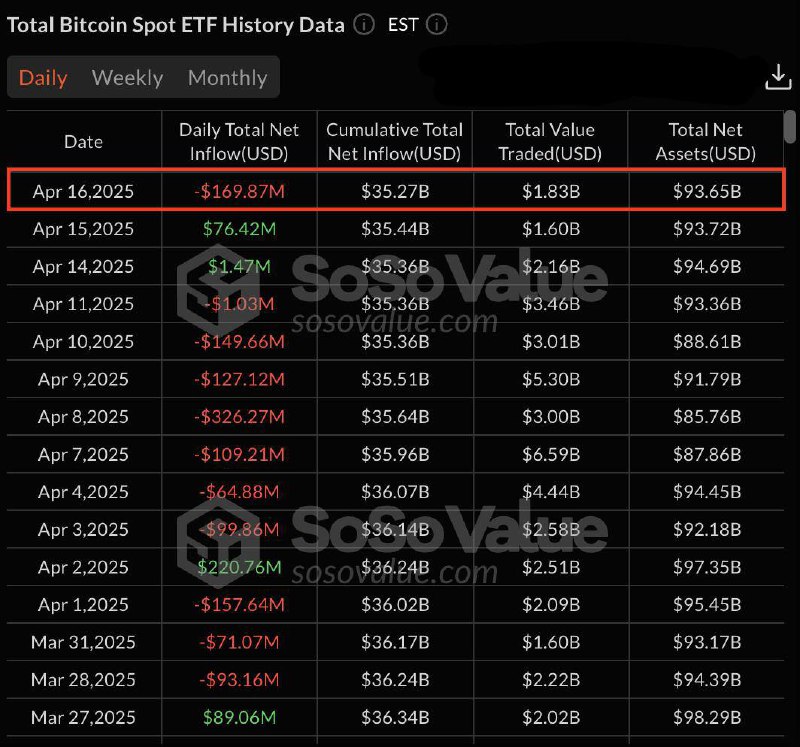This screenshot has height=747, width=800.
Task: Click the table's vertical scrollbar thumb
Action: (x=790, y=127)
